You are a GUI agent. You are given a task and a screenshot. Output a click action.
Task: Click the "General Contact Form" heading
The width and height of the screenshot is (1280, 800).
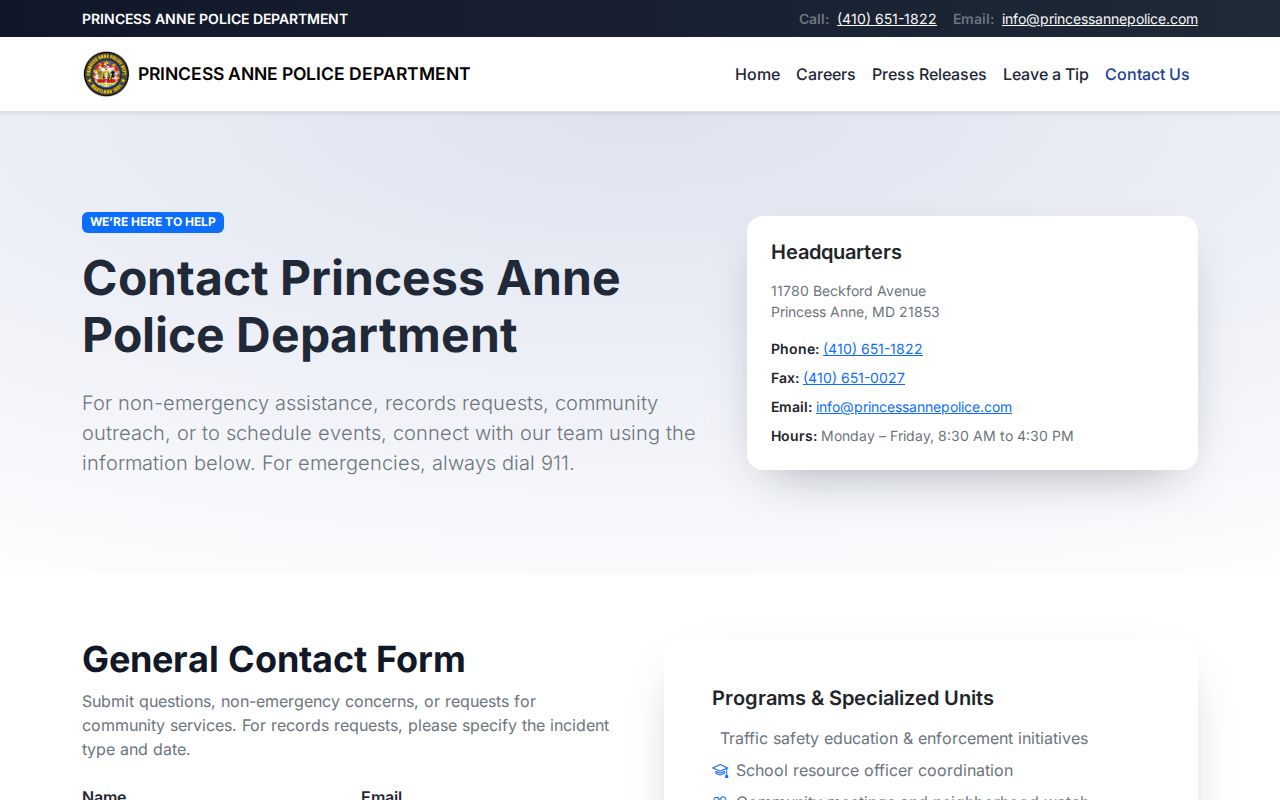(x=274, y=660)
